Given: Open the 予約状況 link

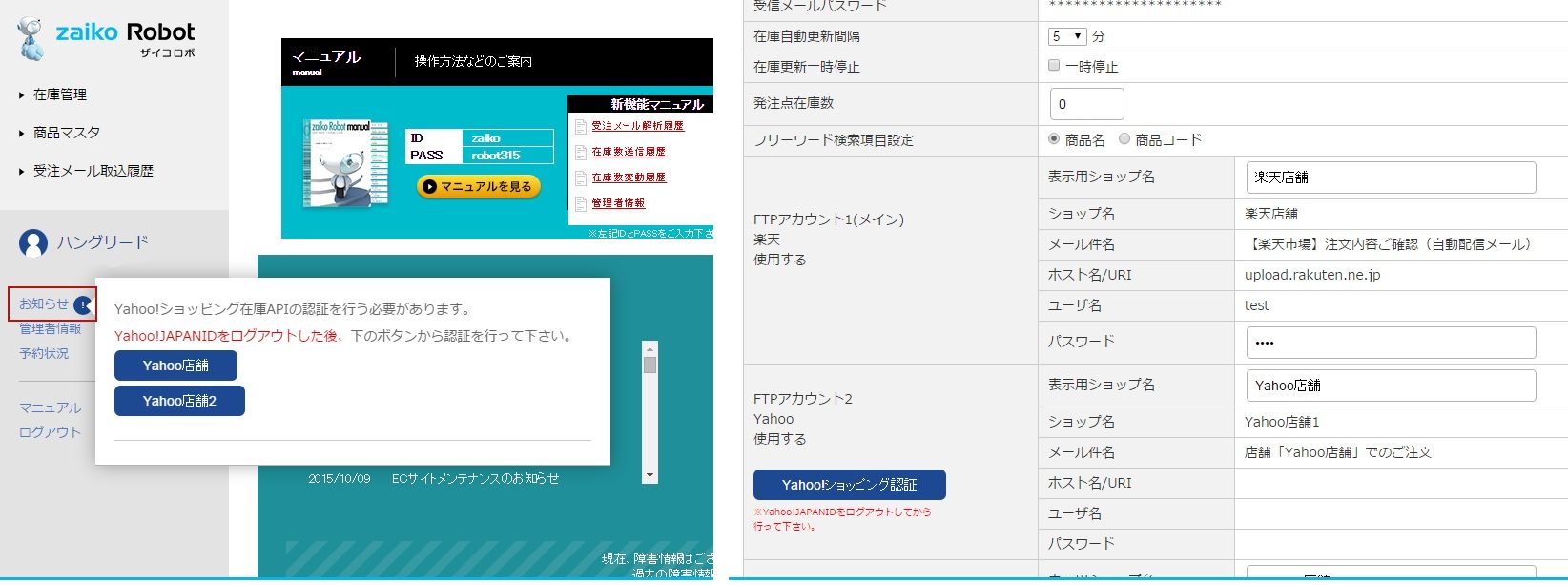Looking at the screenshot, I should 44,353.
